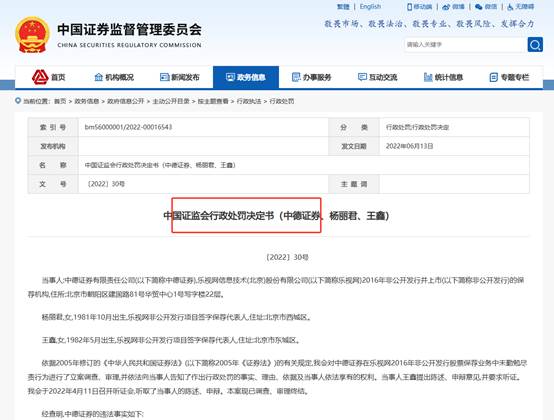Open the 移动端 mobile version link
Screen dimensions: 554x420
coord(419,7)
